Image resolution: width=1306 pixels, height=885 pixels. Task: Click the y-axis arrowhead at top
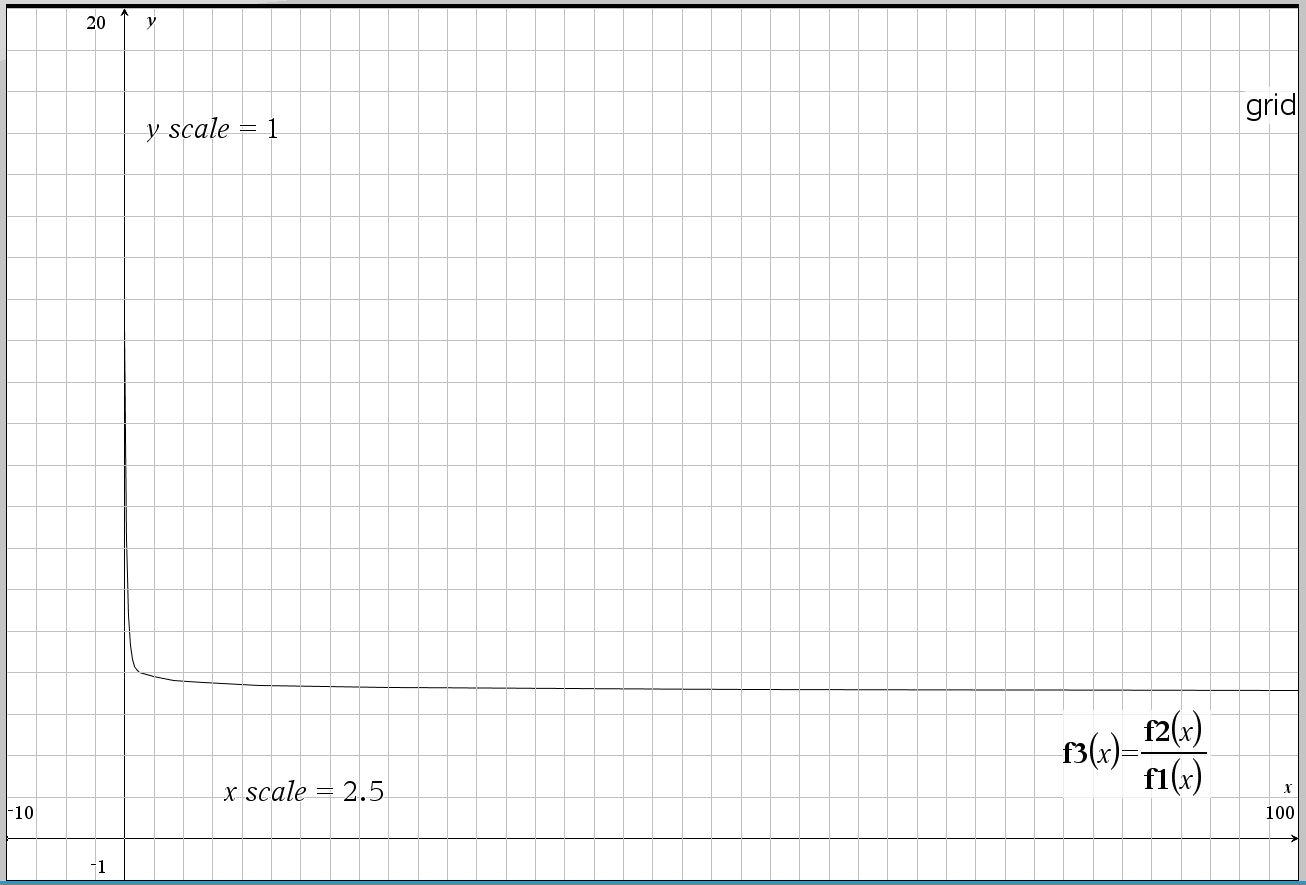125,13
